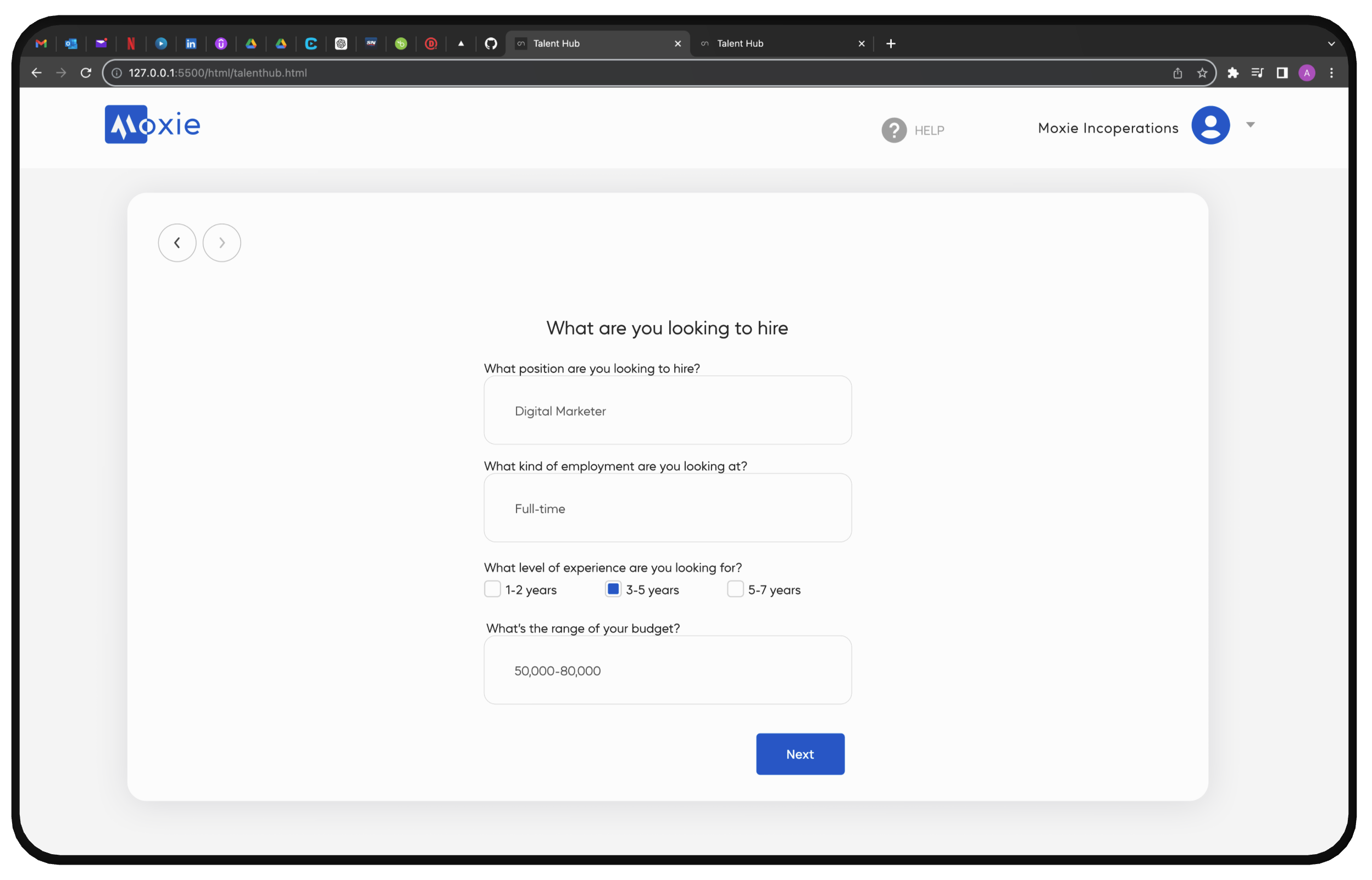
Task: Click the back navigation arrow icon
Action: pyautogui.click(x=177, y=243)
